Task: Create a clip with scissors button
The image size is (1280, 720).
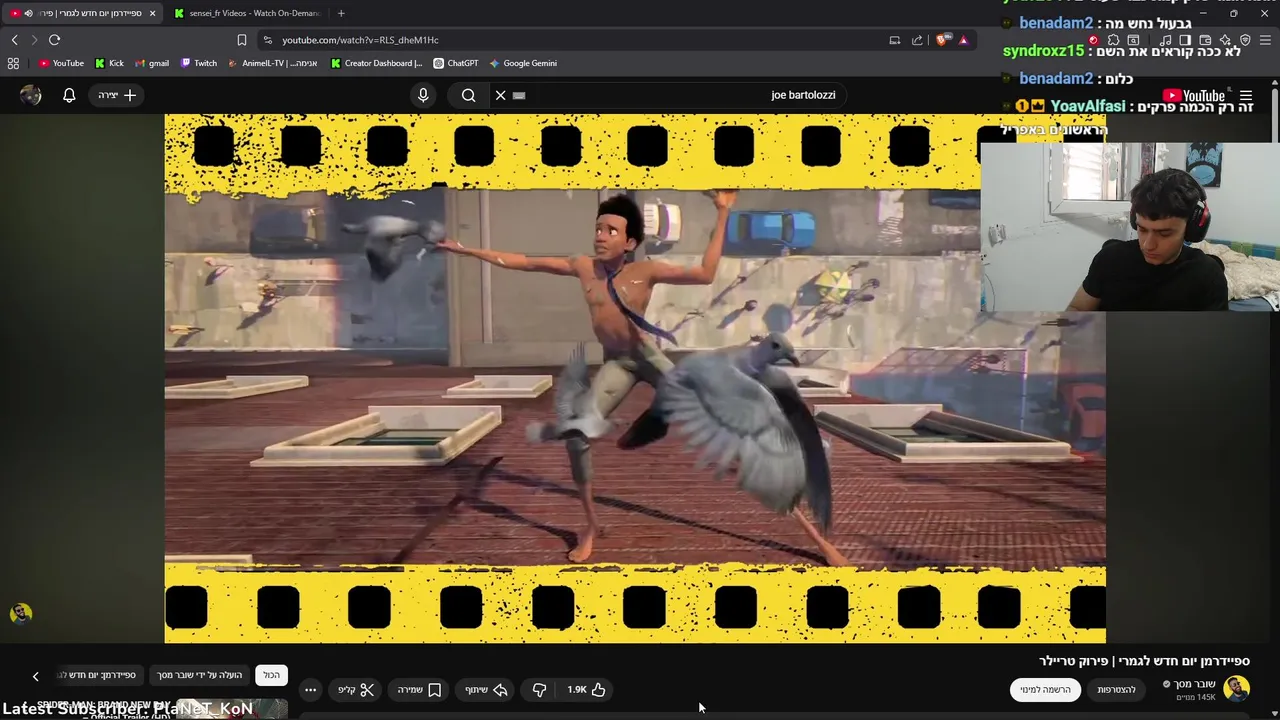Action: (x=355, y=690)
